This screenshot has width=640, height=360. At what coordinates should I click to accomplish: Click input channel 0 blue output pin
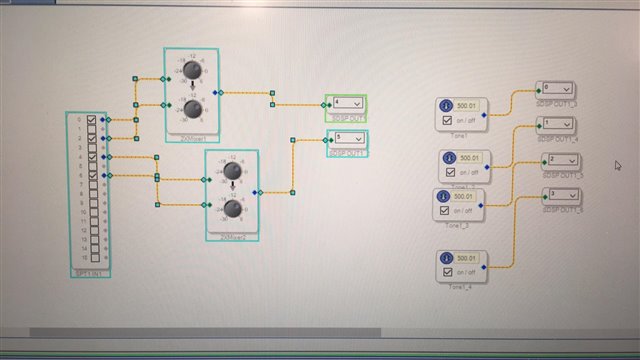103,120
